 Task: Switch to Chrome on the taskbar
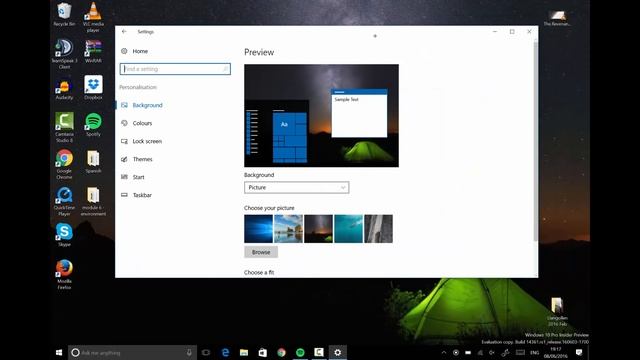(x=281, y=352)
